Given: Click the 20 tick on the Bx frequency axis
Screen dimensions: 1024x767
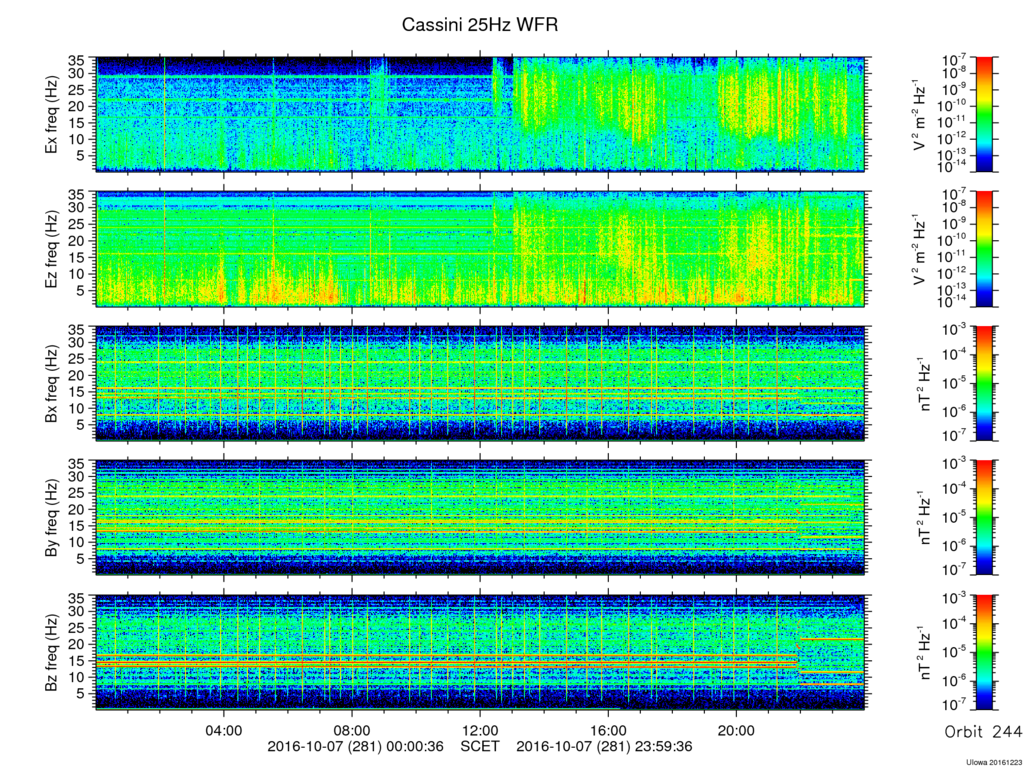Looking at the screenshot, I should click(76, 376).
